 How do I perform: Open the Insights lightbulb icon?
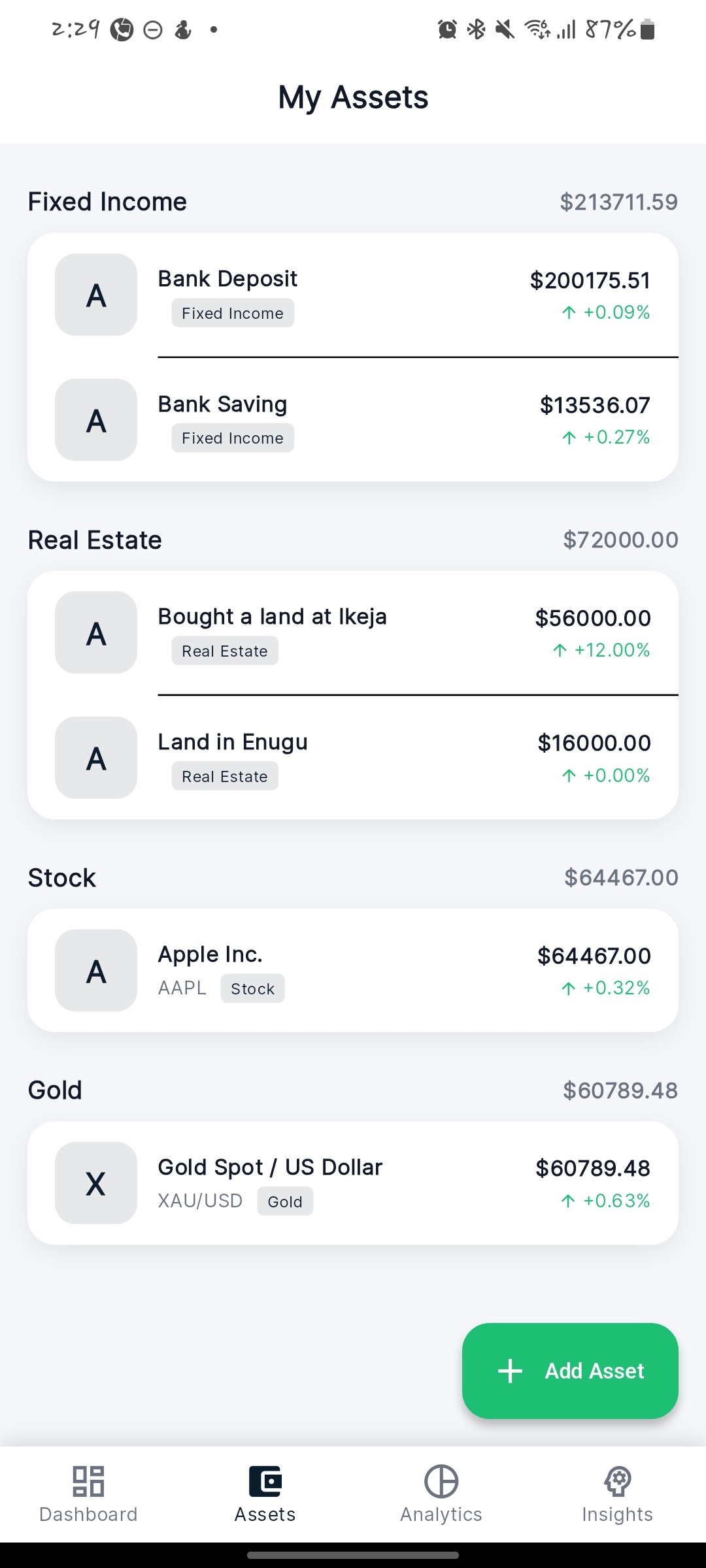point(618,1480)
